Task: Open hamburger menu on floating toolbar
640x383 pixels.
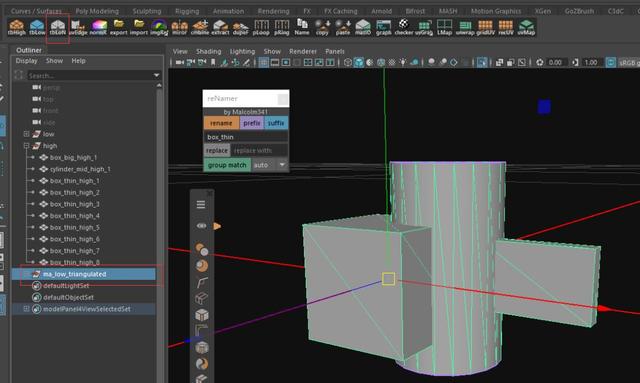Action: (x=201, y=205)
